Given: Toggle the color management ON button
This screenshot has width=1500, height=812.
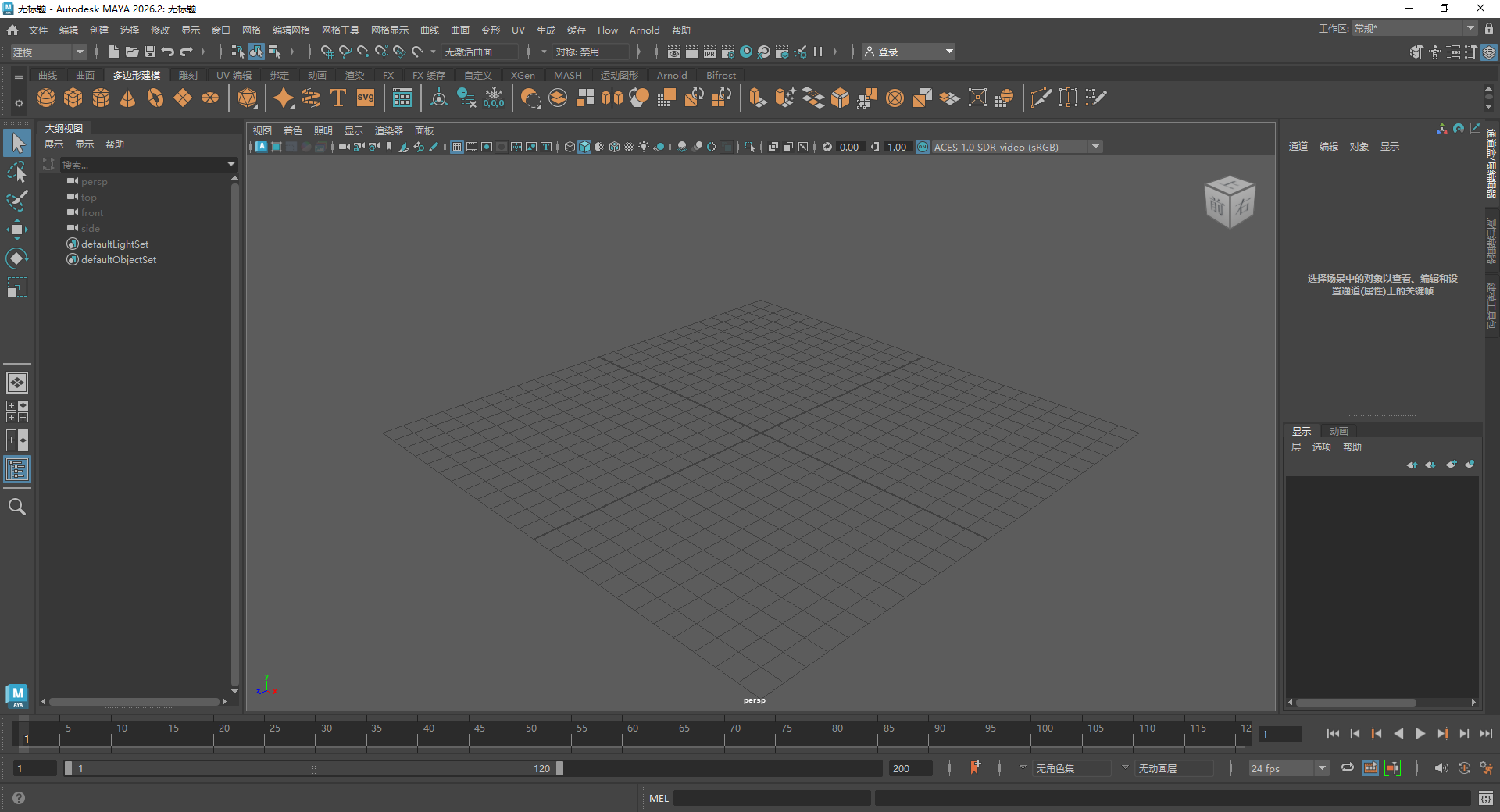Looking at the screenshot, I should (x=923, y=147).
